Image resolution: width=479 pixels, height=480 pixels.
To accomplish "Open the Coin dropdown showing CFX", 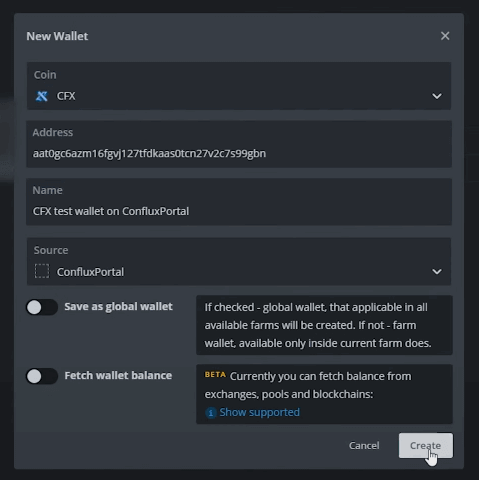I will click(239, 86).
